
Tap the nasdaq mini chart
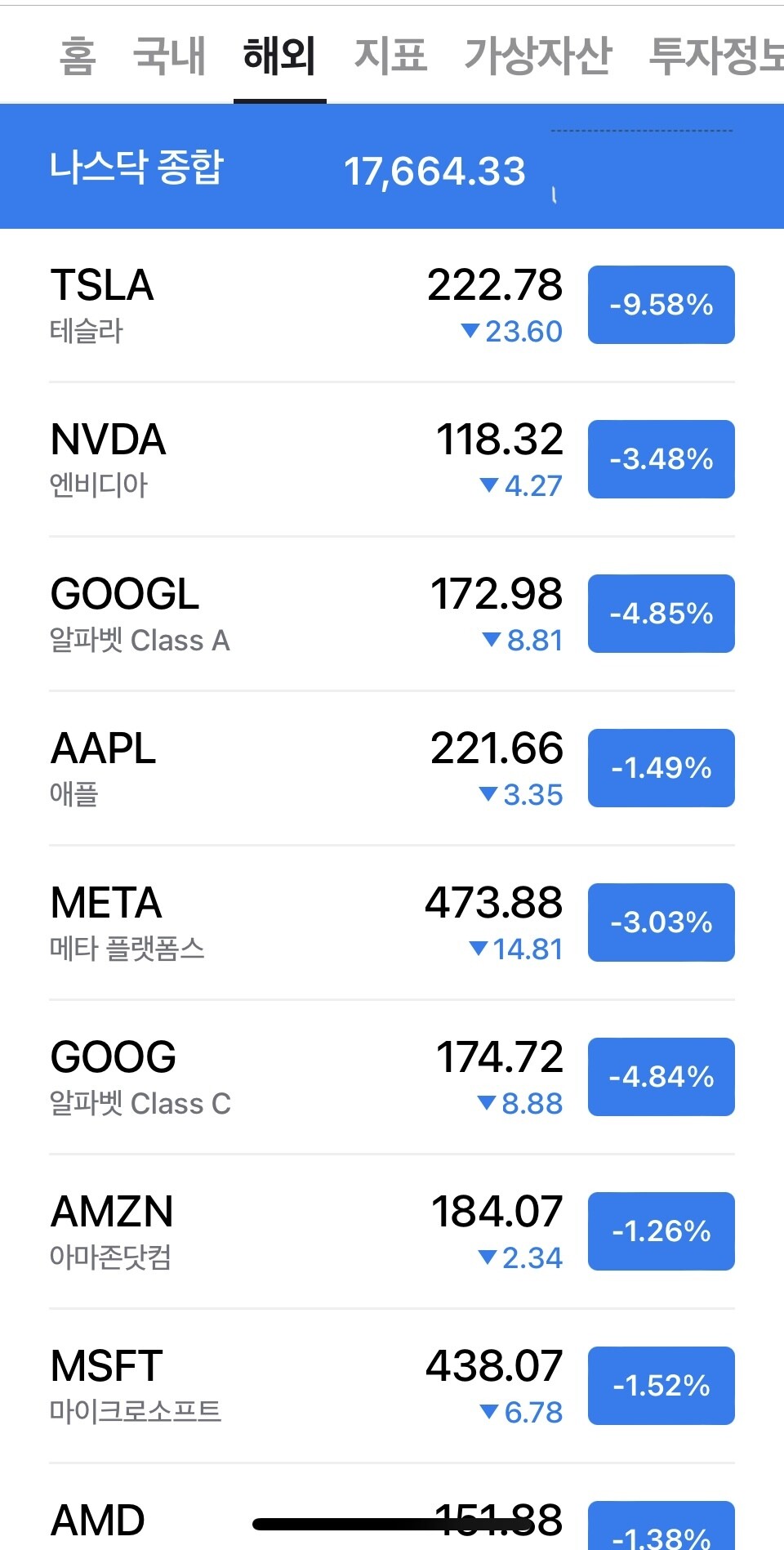642,166
